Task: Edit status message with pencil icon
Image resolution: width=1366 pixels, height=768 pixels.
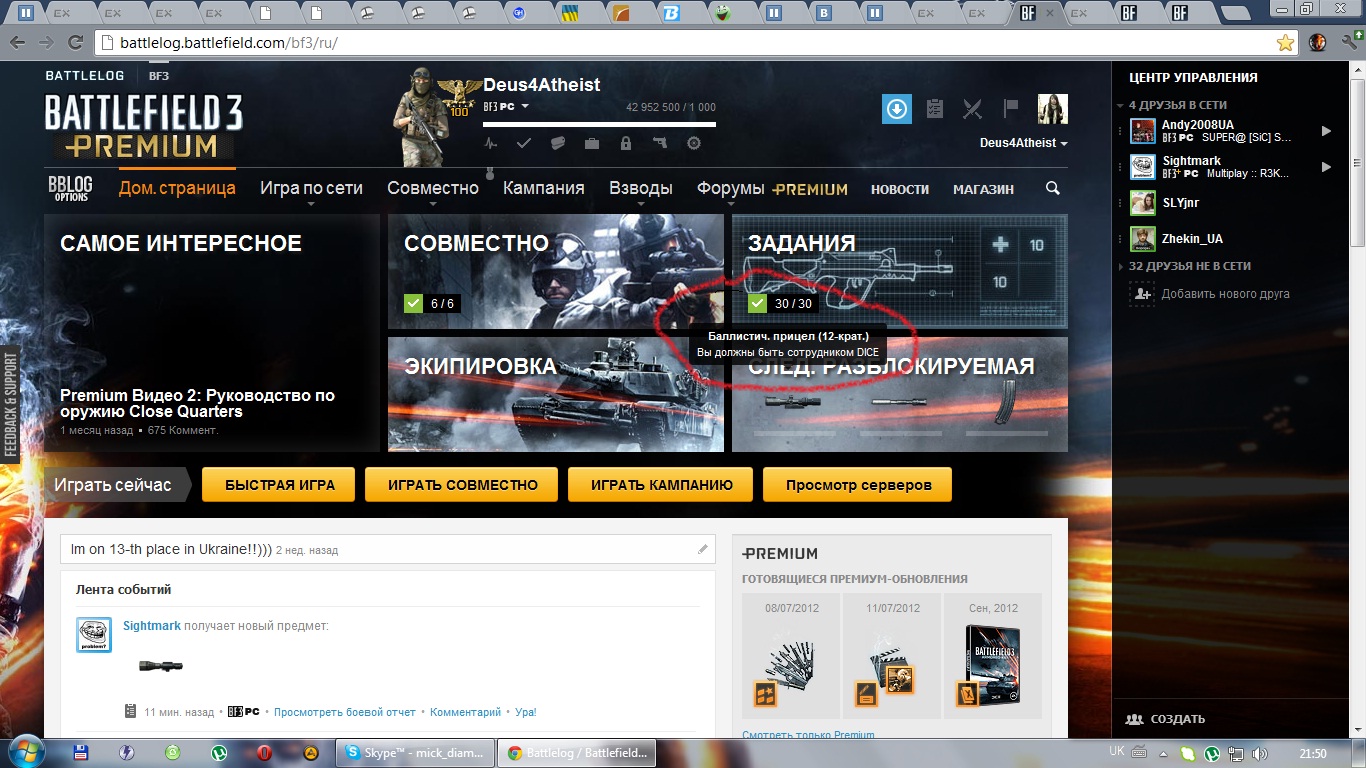Action: coord(703,549)
